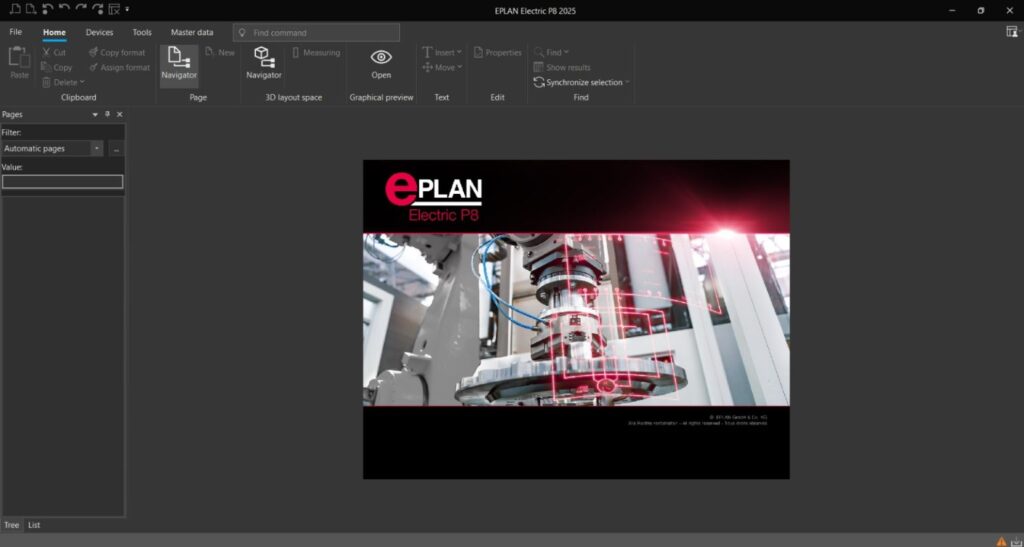
Task: Close the Pages navigator panel
Action: point(120,114)
